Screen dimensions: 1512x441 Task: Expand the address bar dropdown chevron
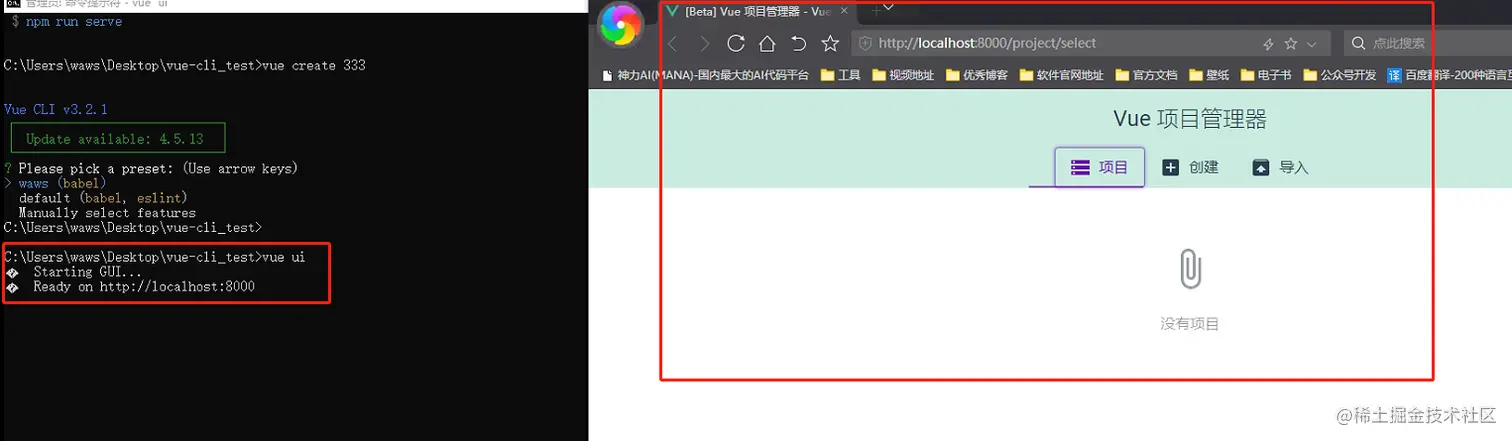(x=1312, y=44)
